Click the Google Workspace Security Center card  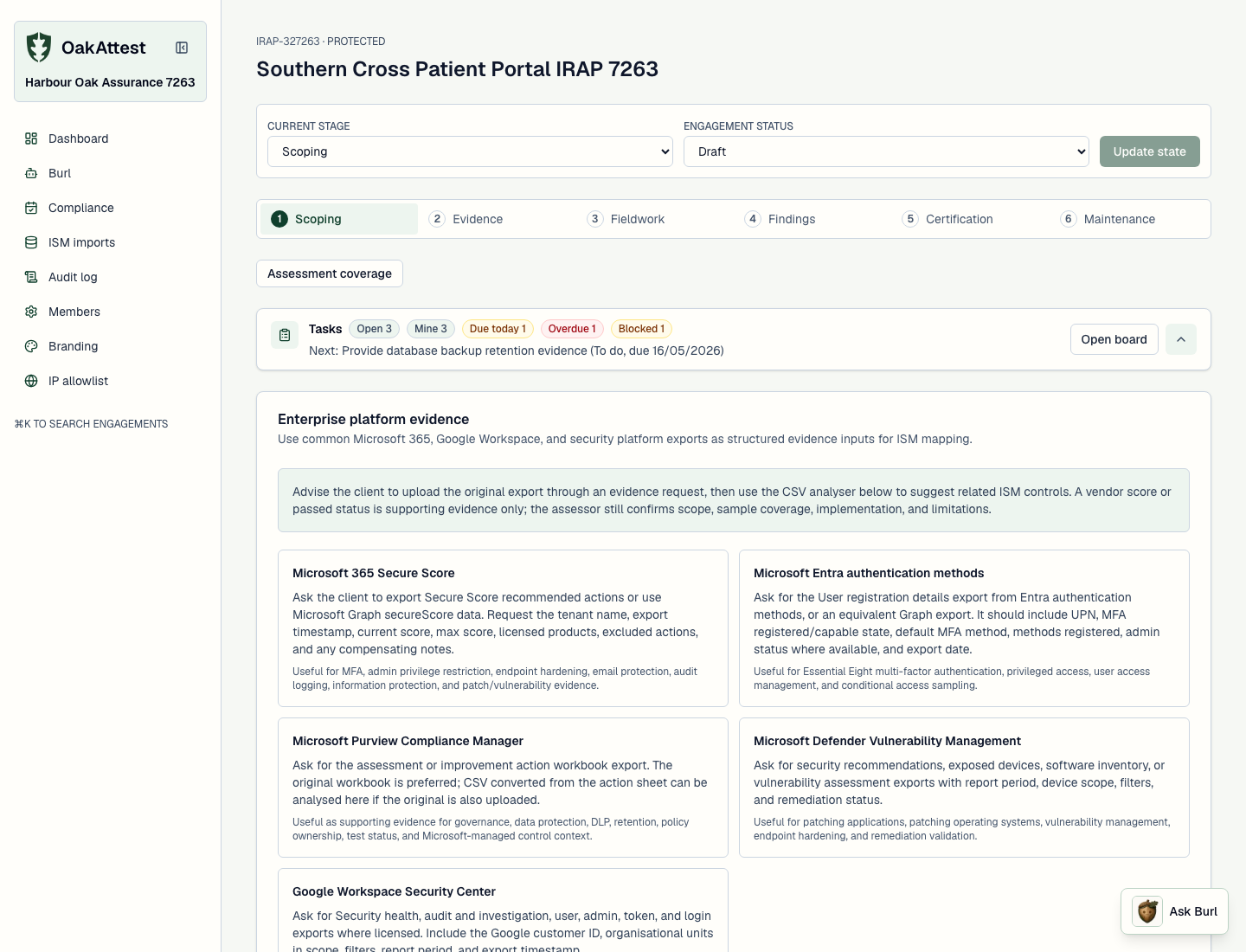coord(503,910)
